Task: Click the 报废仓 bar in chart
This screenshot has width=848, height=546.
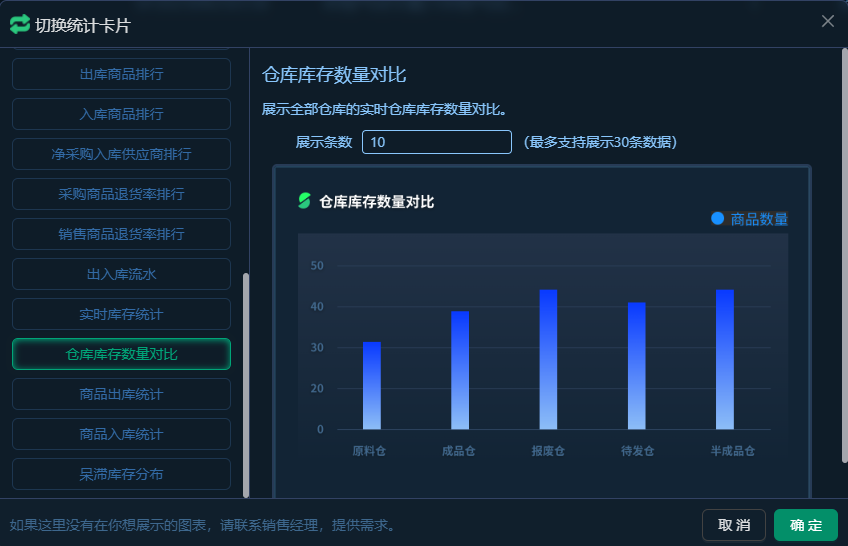Action: pos(548,359)
